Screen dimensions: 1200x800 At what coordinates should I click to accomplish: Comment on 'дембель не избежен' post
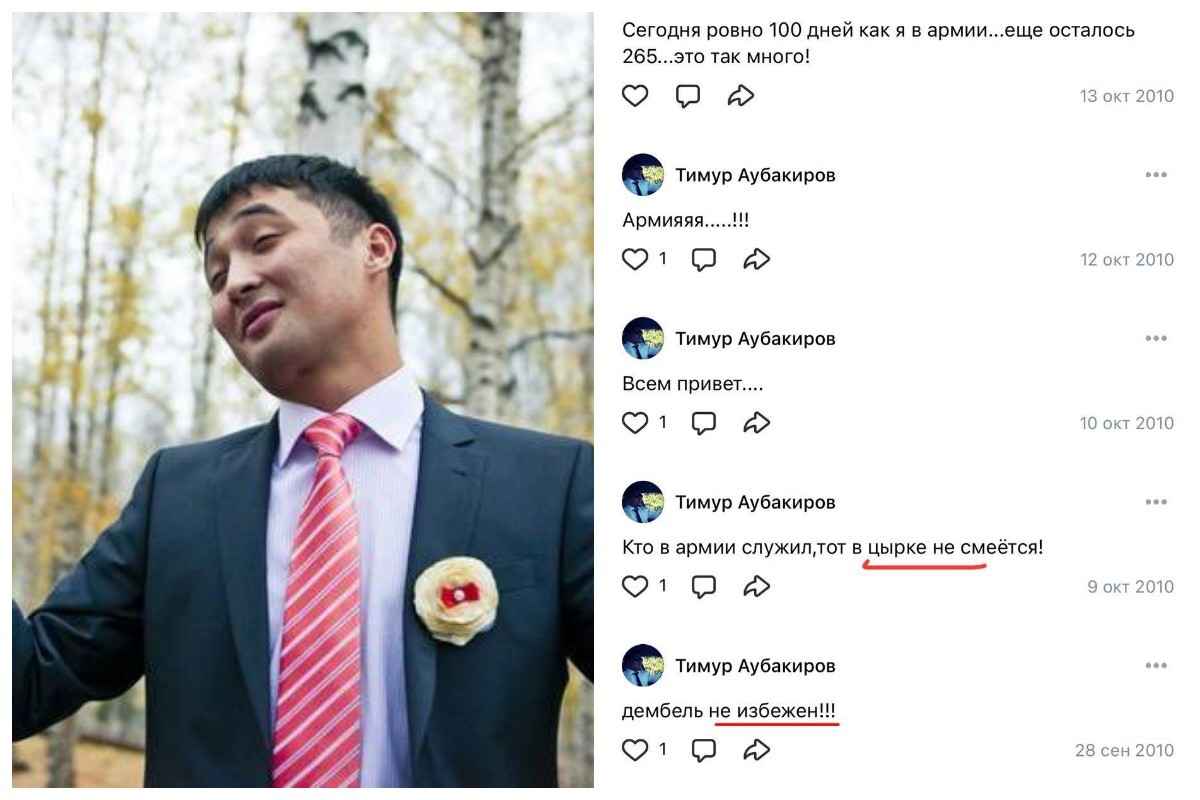pyautogui.click(x=704, y=749)
